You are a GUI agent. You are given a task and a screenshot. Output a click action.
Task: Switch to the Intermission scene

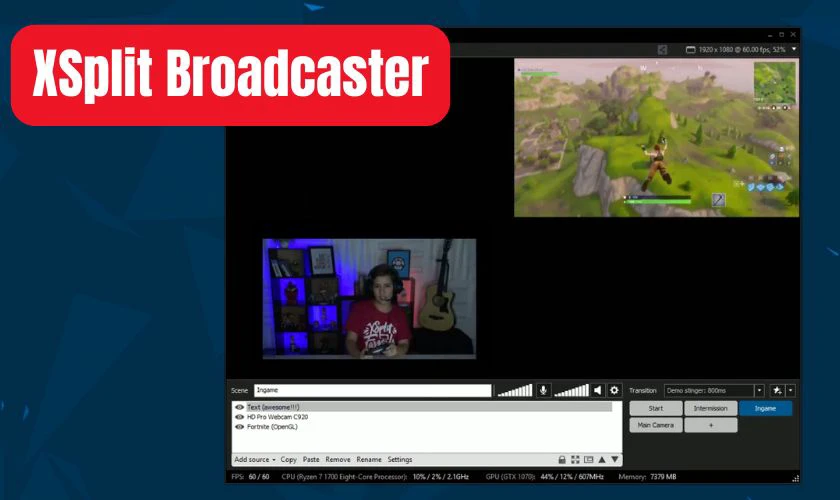pyautogui.click(x=710, y=408)
